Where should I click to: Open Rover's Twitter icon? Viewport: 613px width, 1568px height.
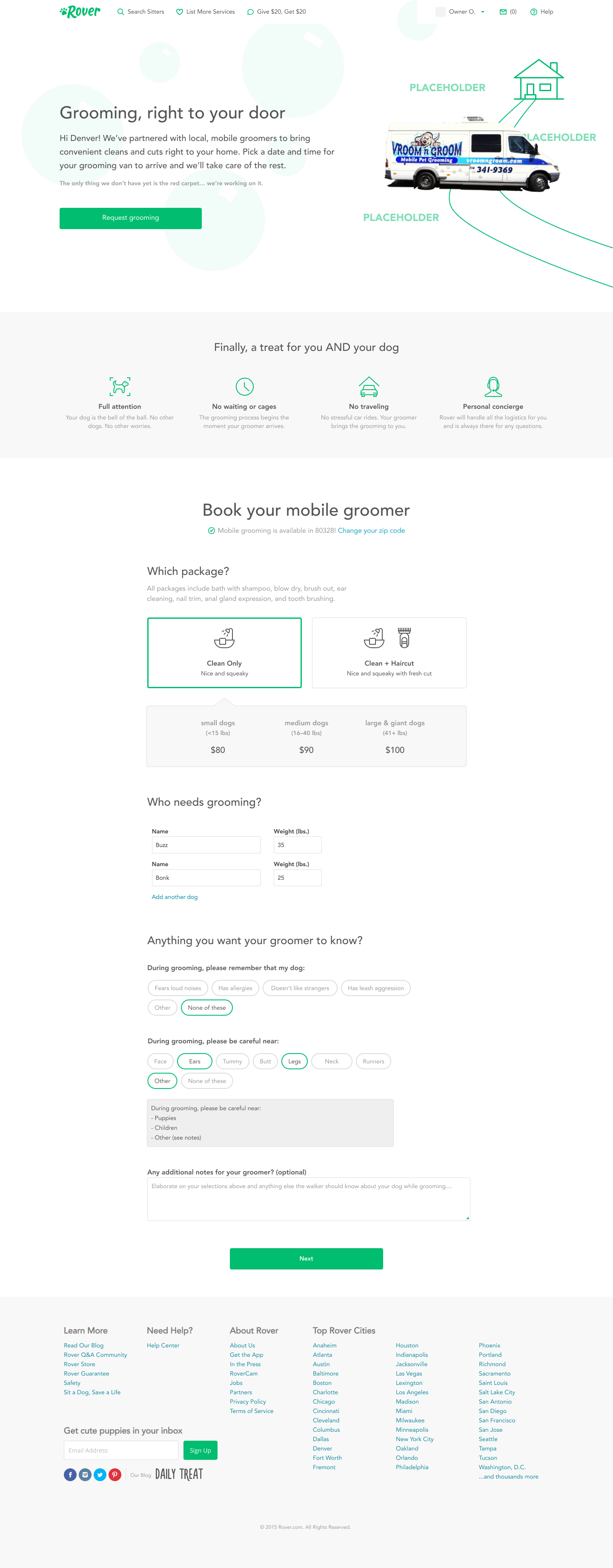point(100,1474)
